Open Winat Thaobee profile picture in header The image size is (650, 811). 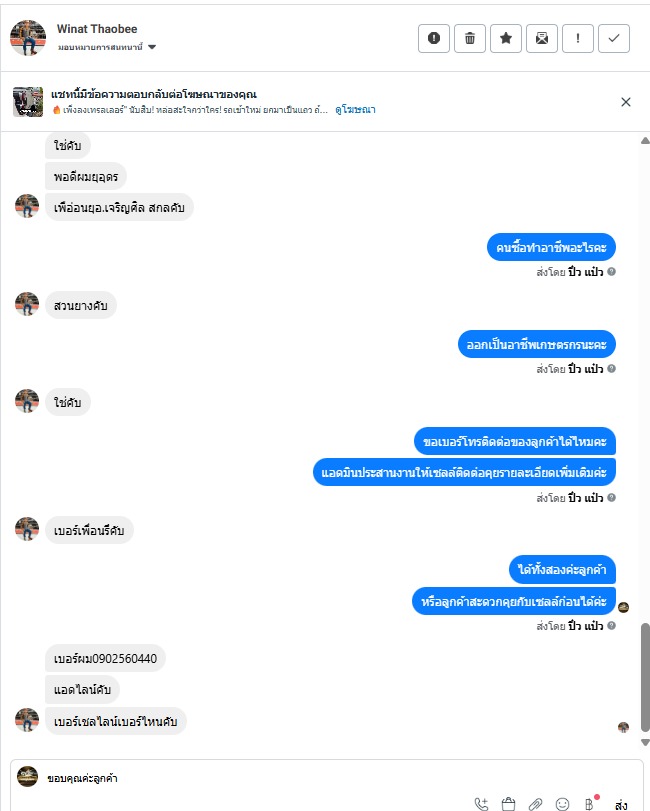(x=28, y=38)
